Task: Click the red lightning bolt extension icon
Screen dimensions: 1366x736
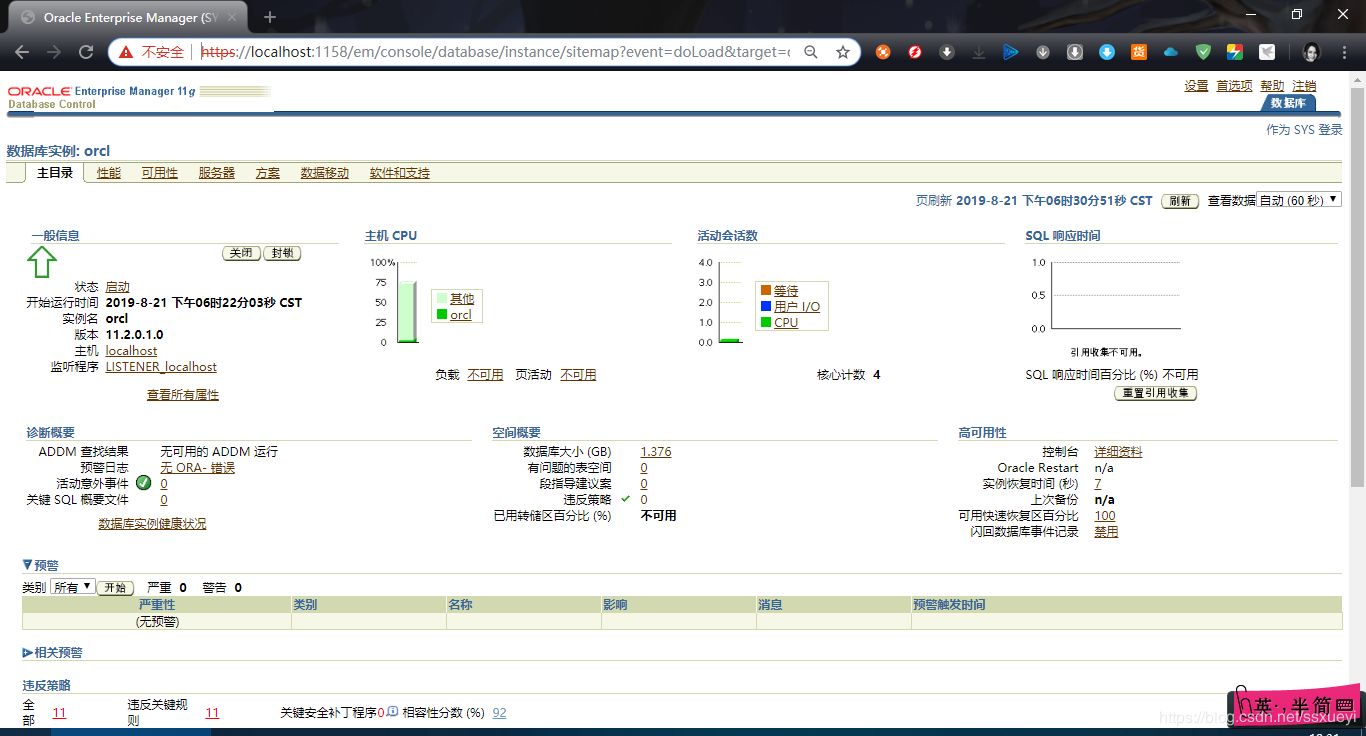Action: 915,52
